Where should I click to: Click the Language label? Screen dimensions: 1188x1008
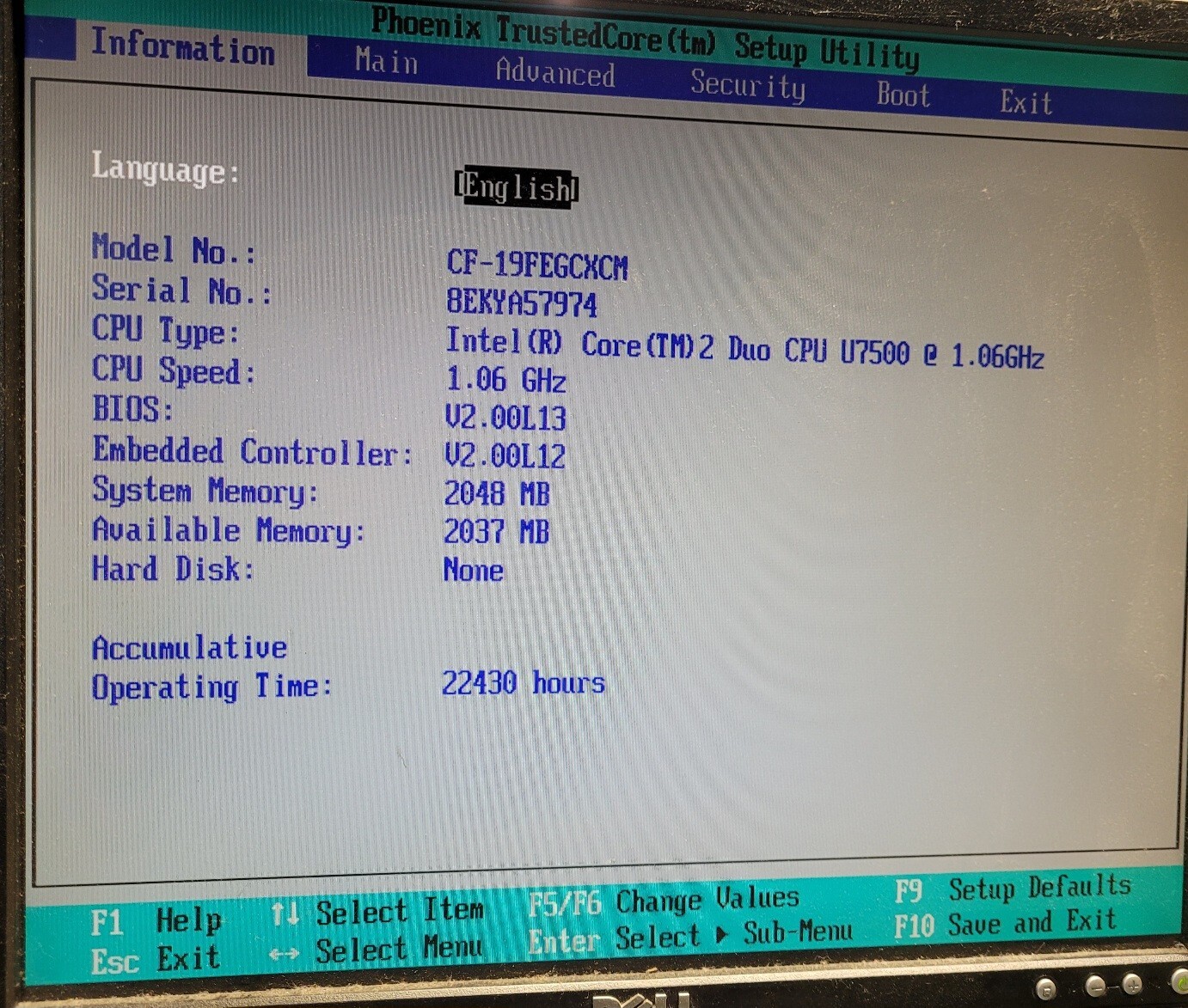click(165, 168)
